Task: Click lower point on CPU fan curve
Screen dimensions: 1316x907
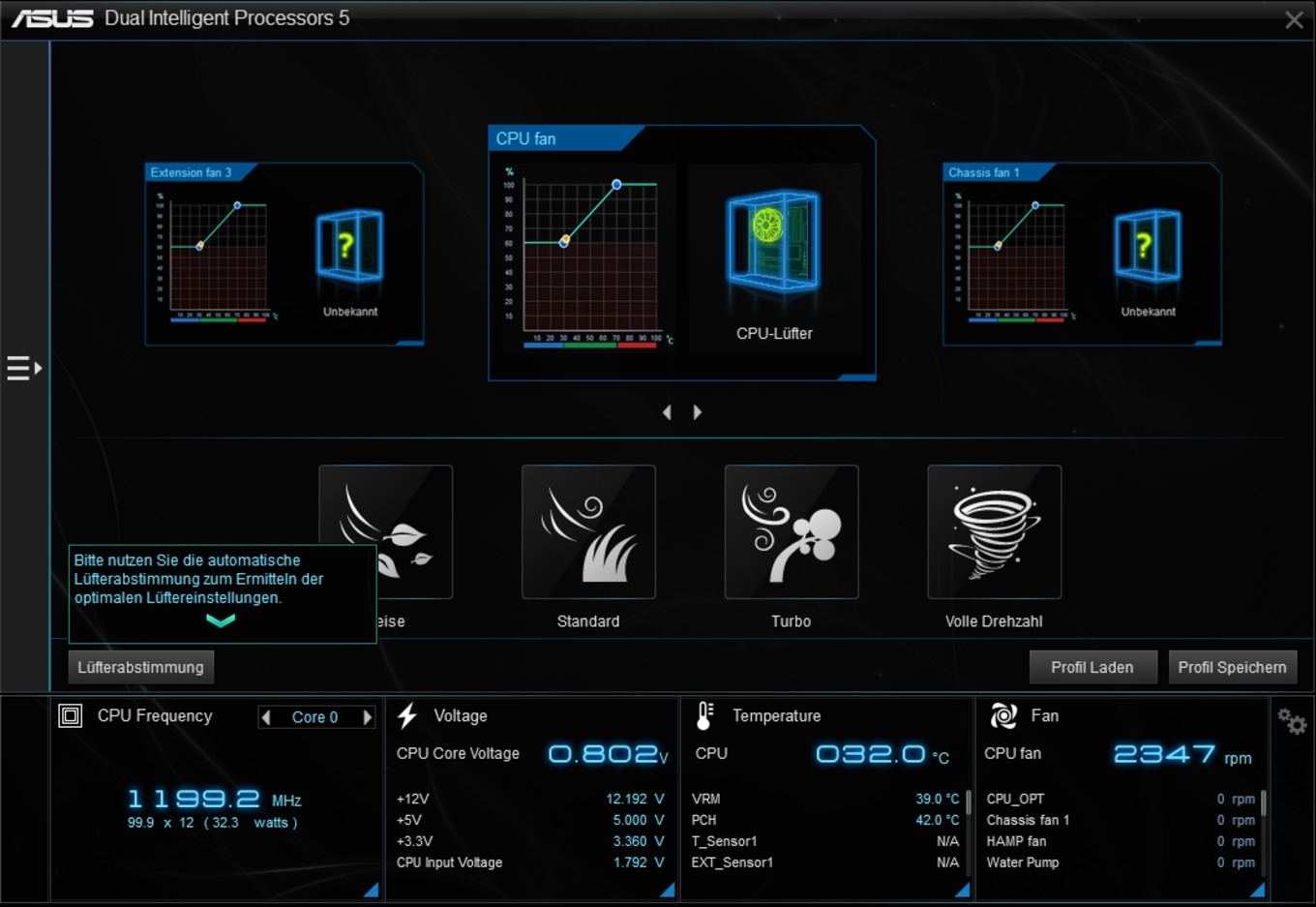Action: [564, 241]
